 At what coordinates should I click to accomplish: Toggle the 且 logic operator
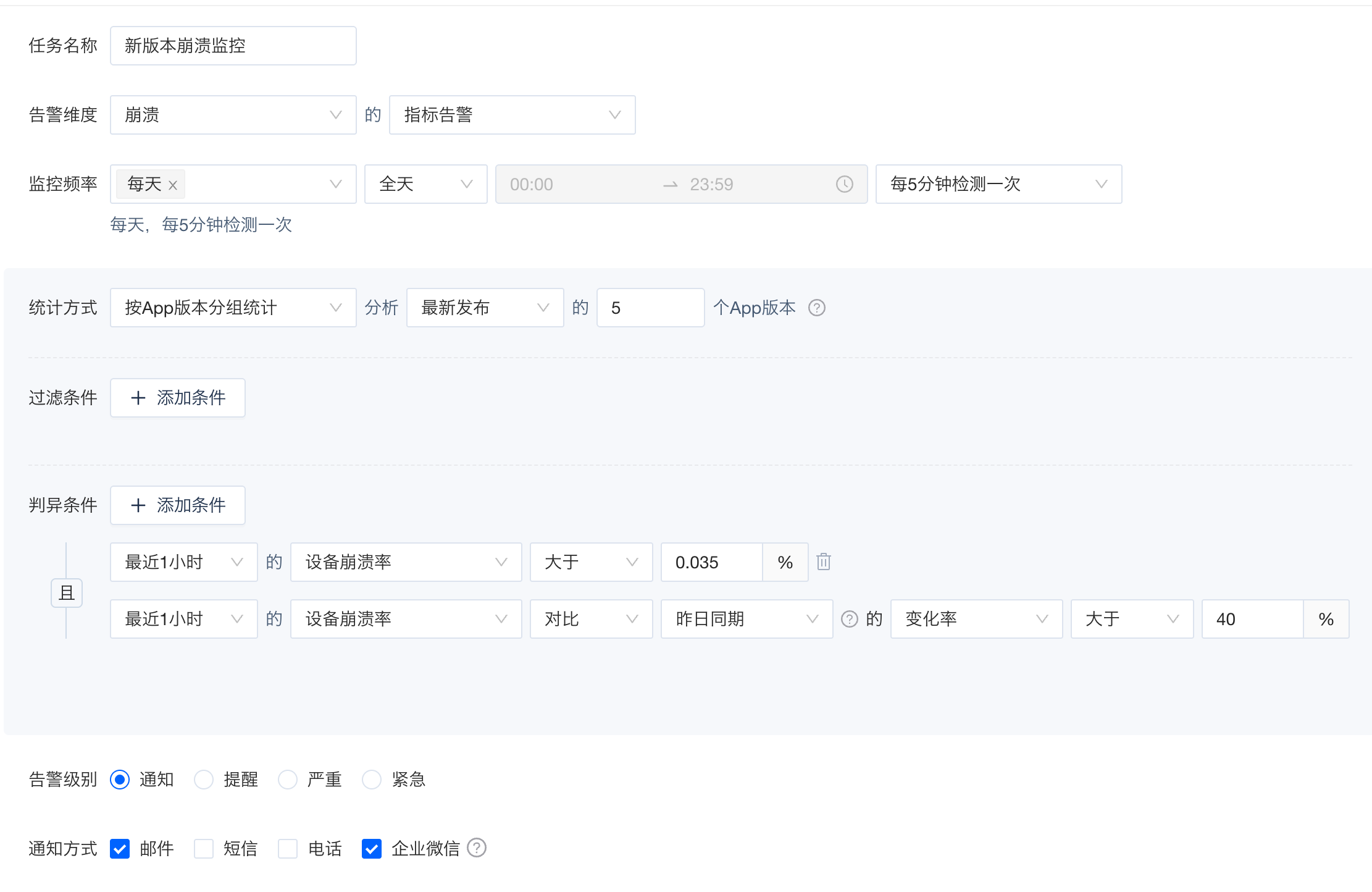tap(67, 593)
